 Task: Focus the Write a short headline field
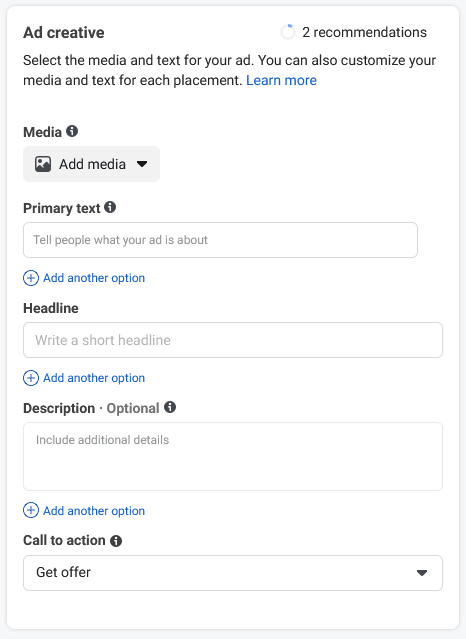point(233,340)
